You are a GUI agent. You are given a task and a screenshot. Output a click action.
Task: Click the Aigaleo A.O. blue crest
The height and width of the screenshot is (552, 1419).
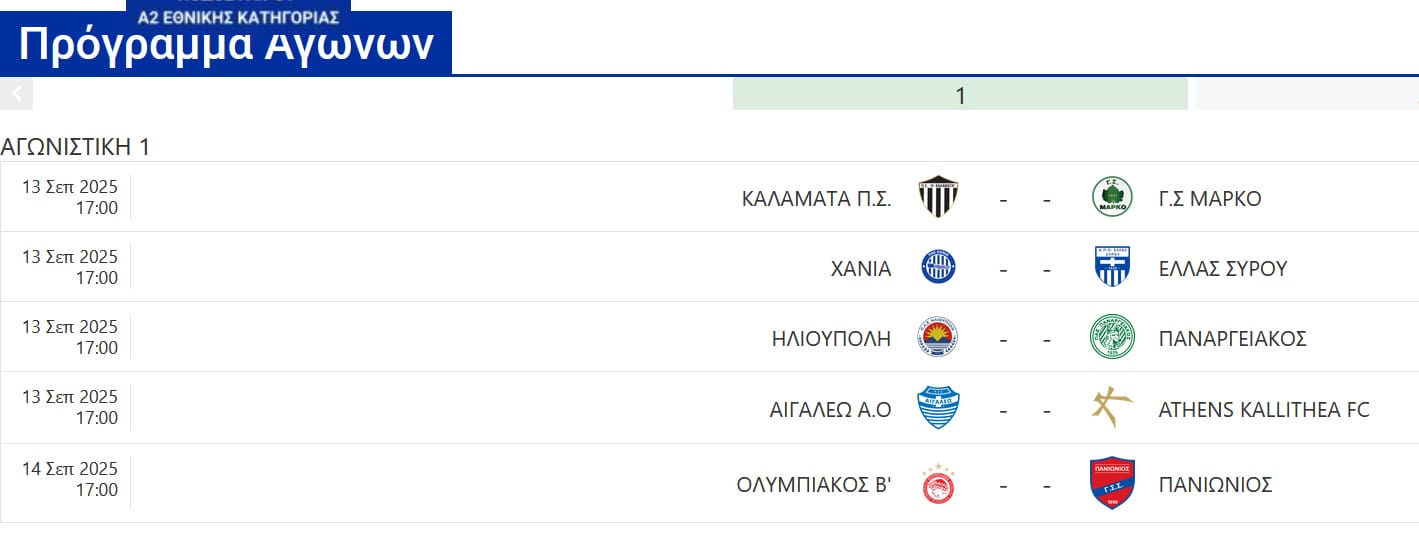938,408
